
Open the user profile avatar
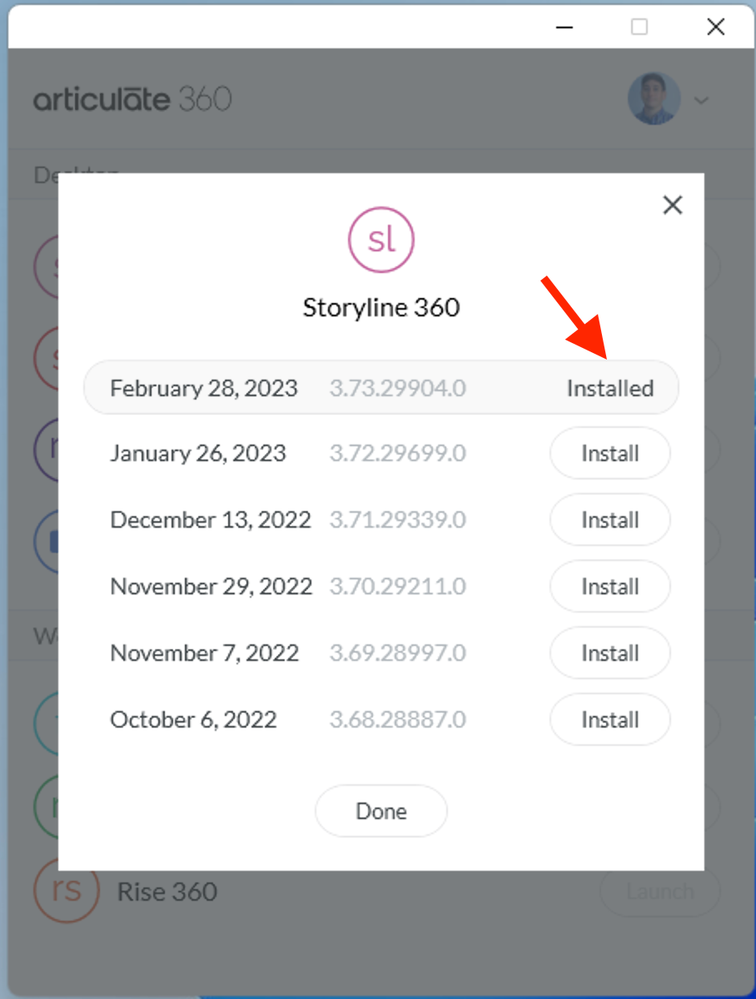coord(654,99)
